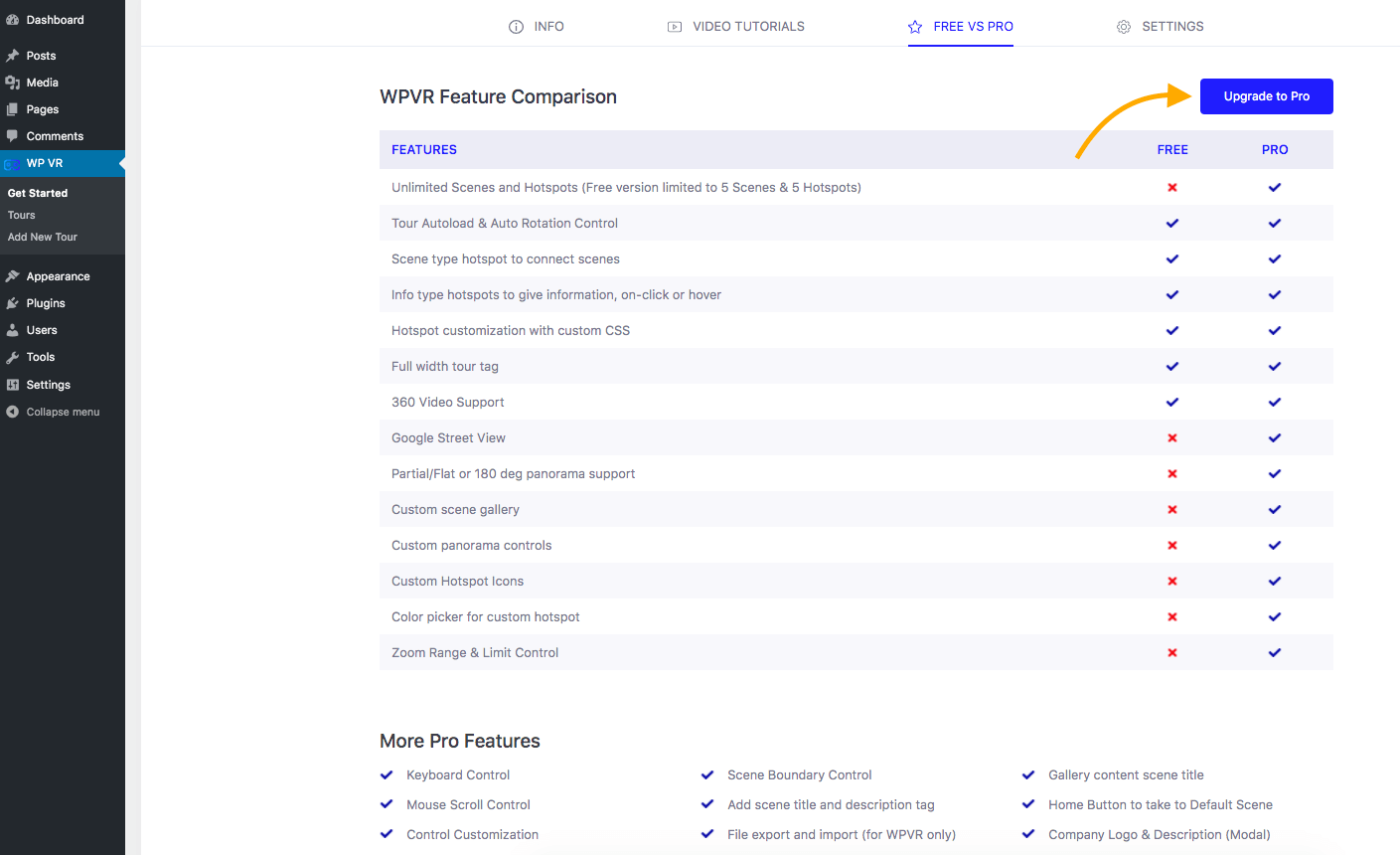
Task: Click the Media icon in sidebar
Action: click(13, 83)
